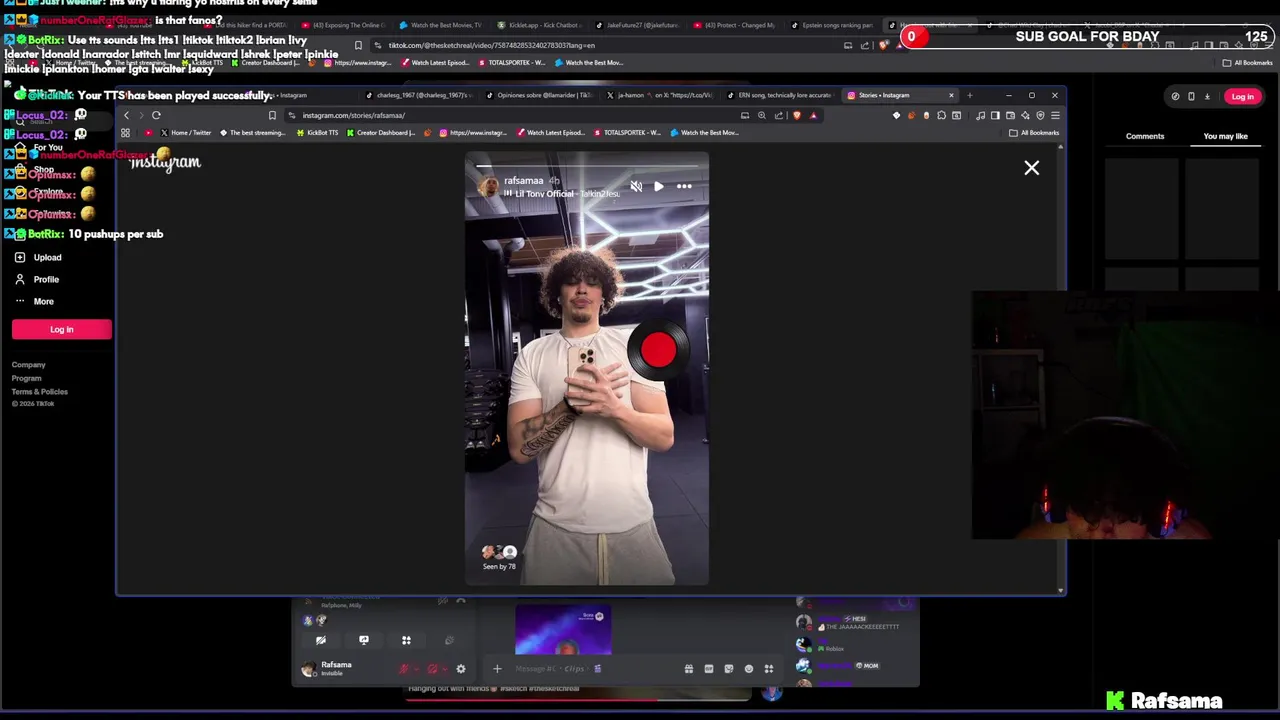1280x720 pixels.
Task: View the 'Seen by 78' viewers list
Action: click(x=499, y=558)
